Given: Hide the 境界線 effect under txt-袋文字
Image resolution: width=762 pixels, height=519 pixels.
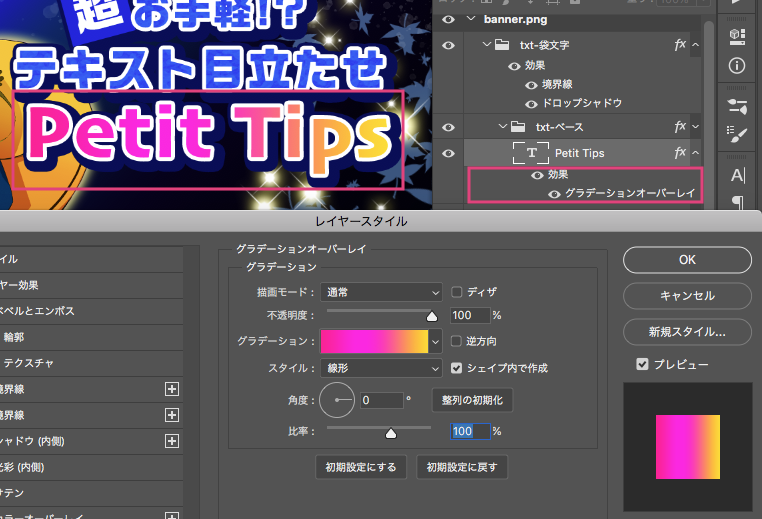Looking at the screenshot, I should point(531,86).
